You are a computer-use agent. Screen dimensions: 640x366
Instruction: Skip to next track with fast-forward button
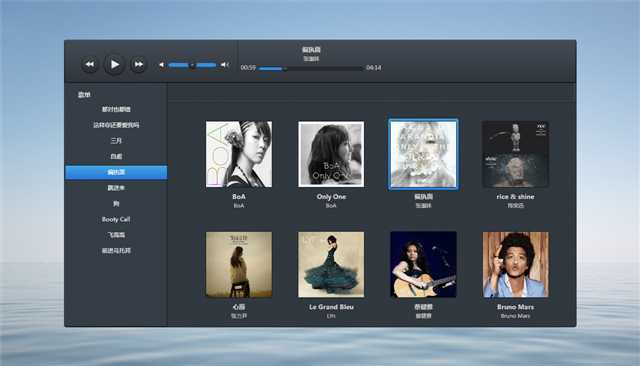point(138,64)
